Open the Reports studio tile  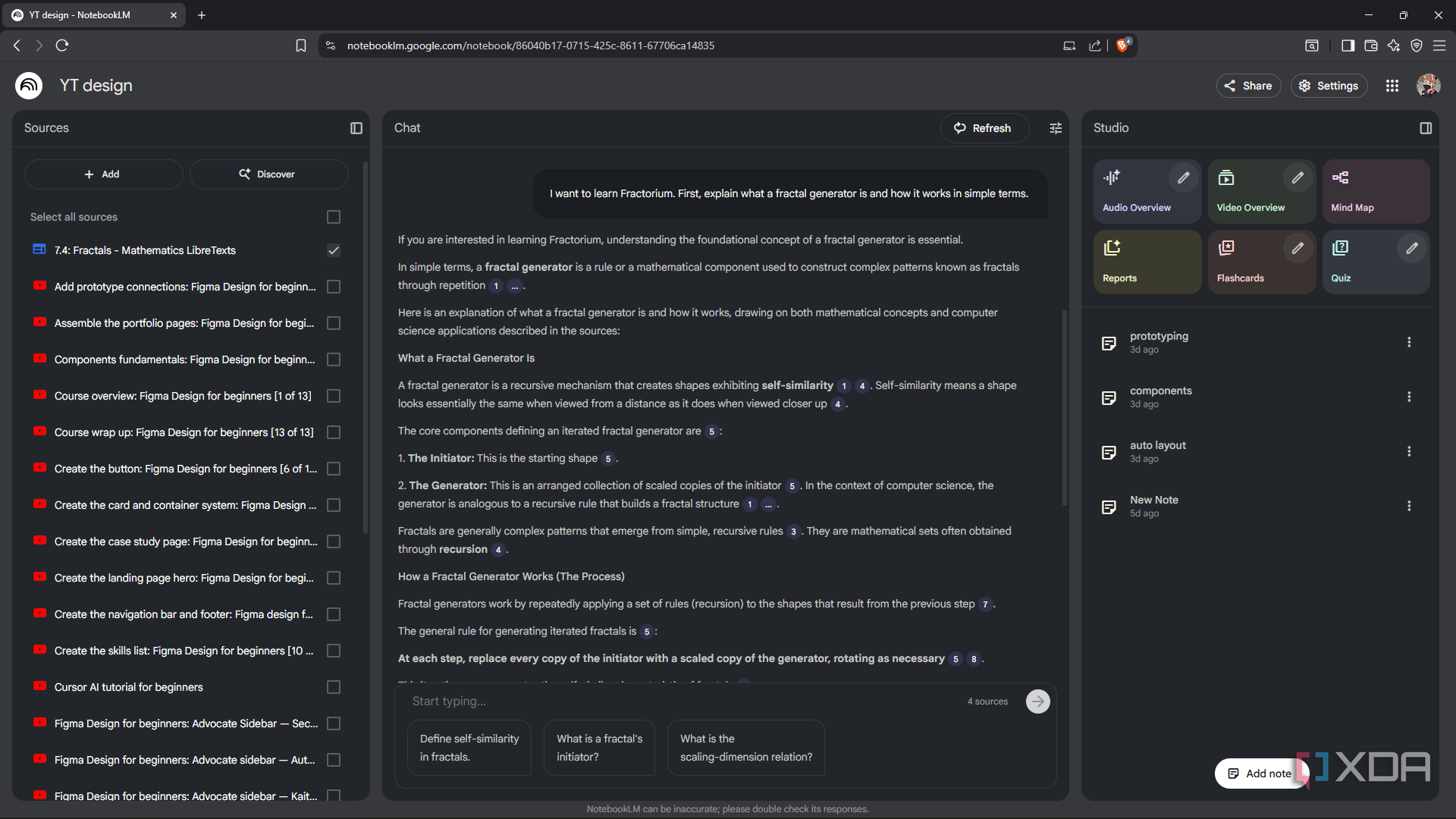point(1147,262)
